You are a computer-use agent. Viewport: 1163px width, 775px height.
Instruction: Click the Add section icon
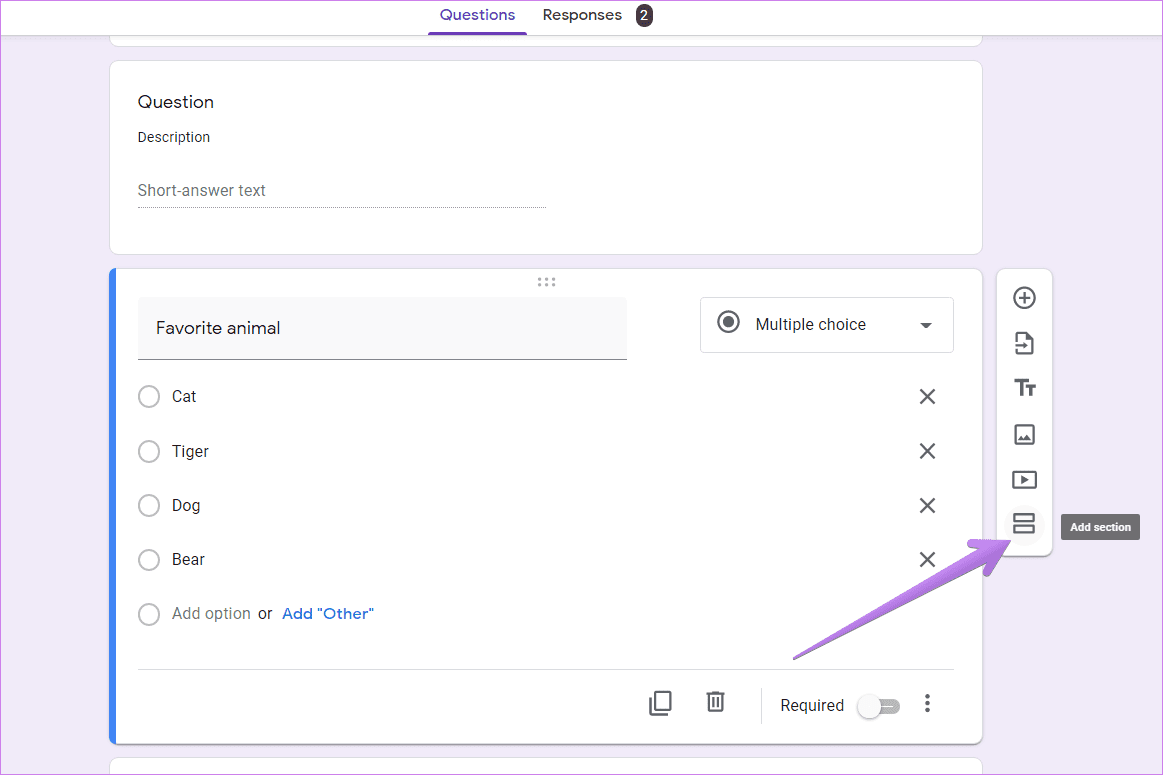click(x=1024, y=524)
